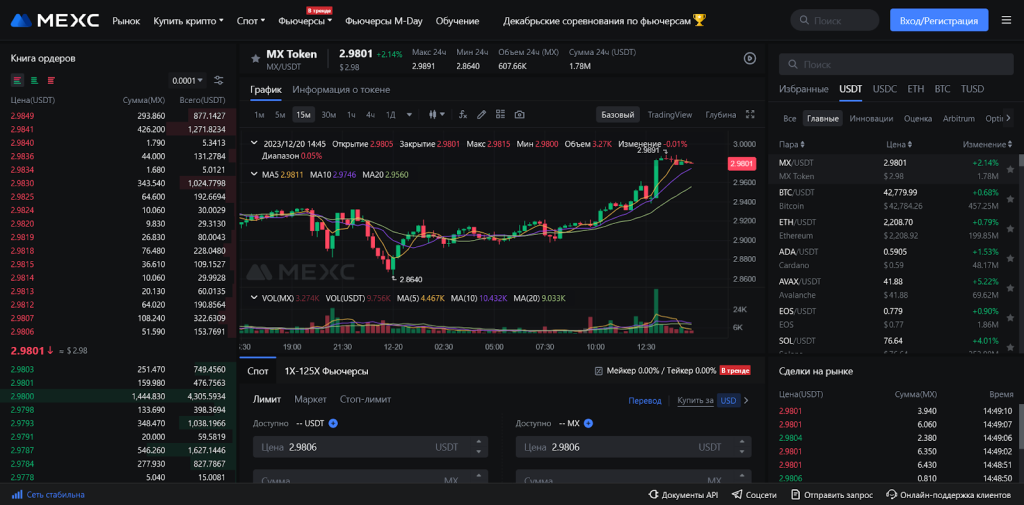Select the 1ч chart interval
The width and height of the screenshot is (1024, 505).
(x=351, y=114)
